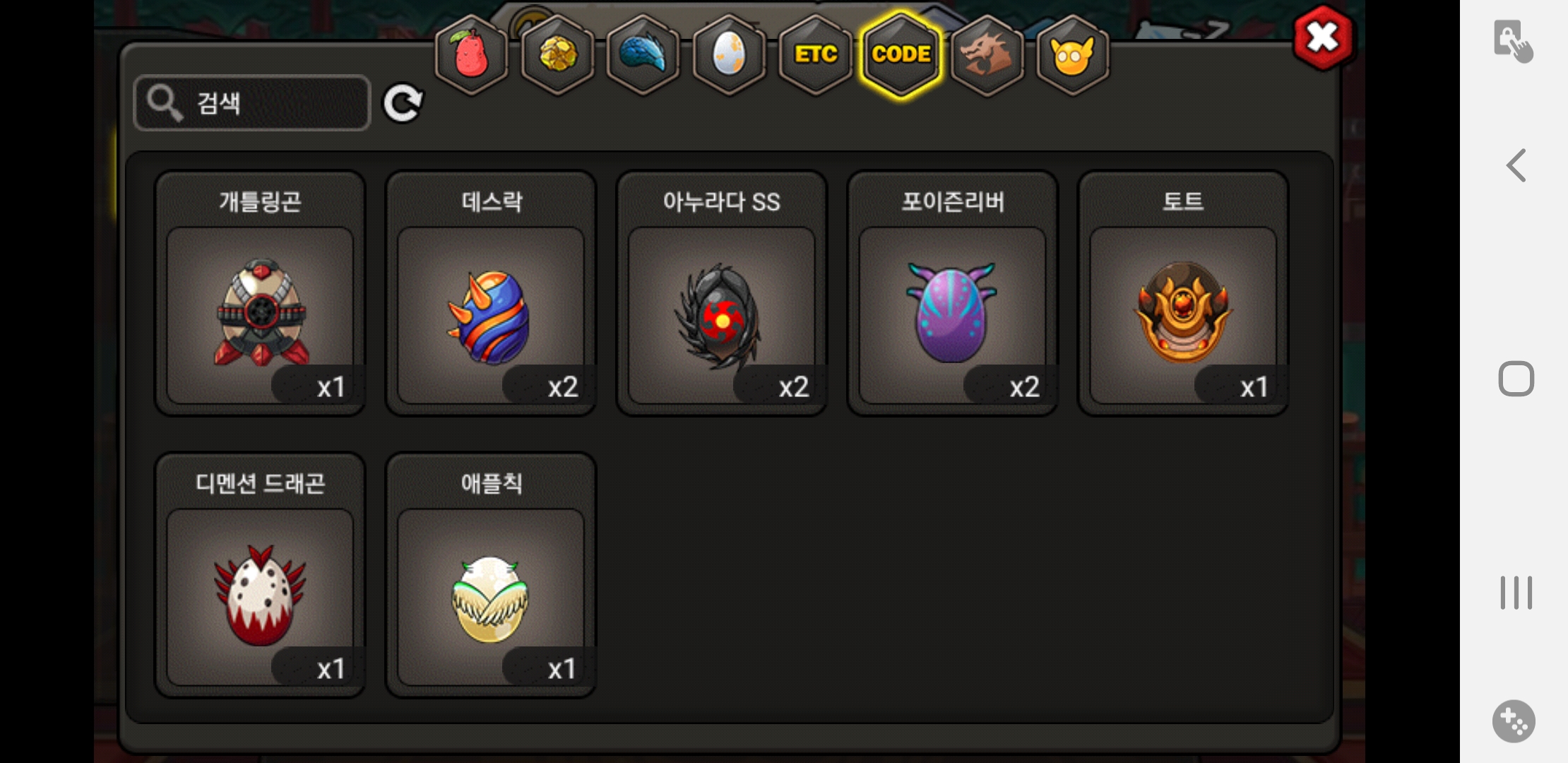The width and height of the screenshot is (1568, 763).
Task: Select the yellow horned mask tab
Action: (1073, 54)
